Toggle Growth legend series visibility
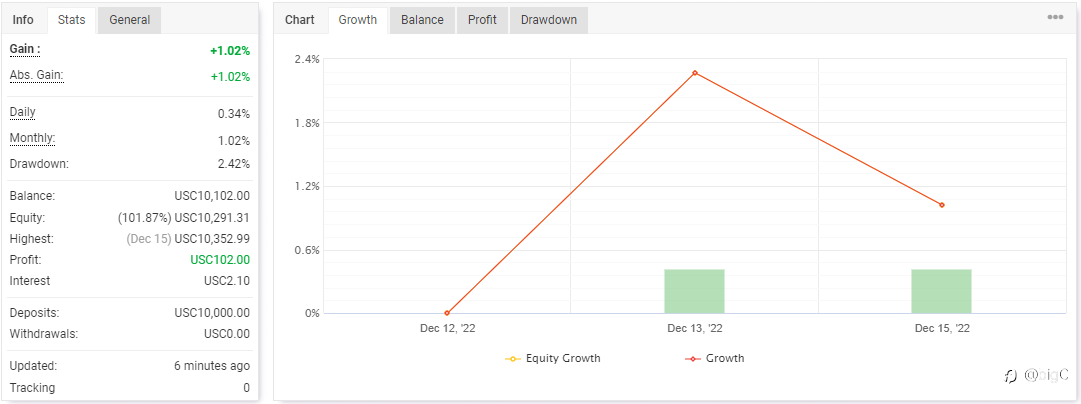1081x404 pixels. (x=714, y=358)
